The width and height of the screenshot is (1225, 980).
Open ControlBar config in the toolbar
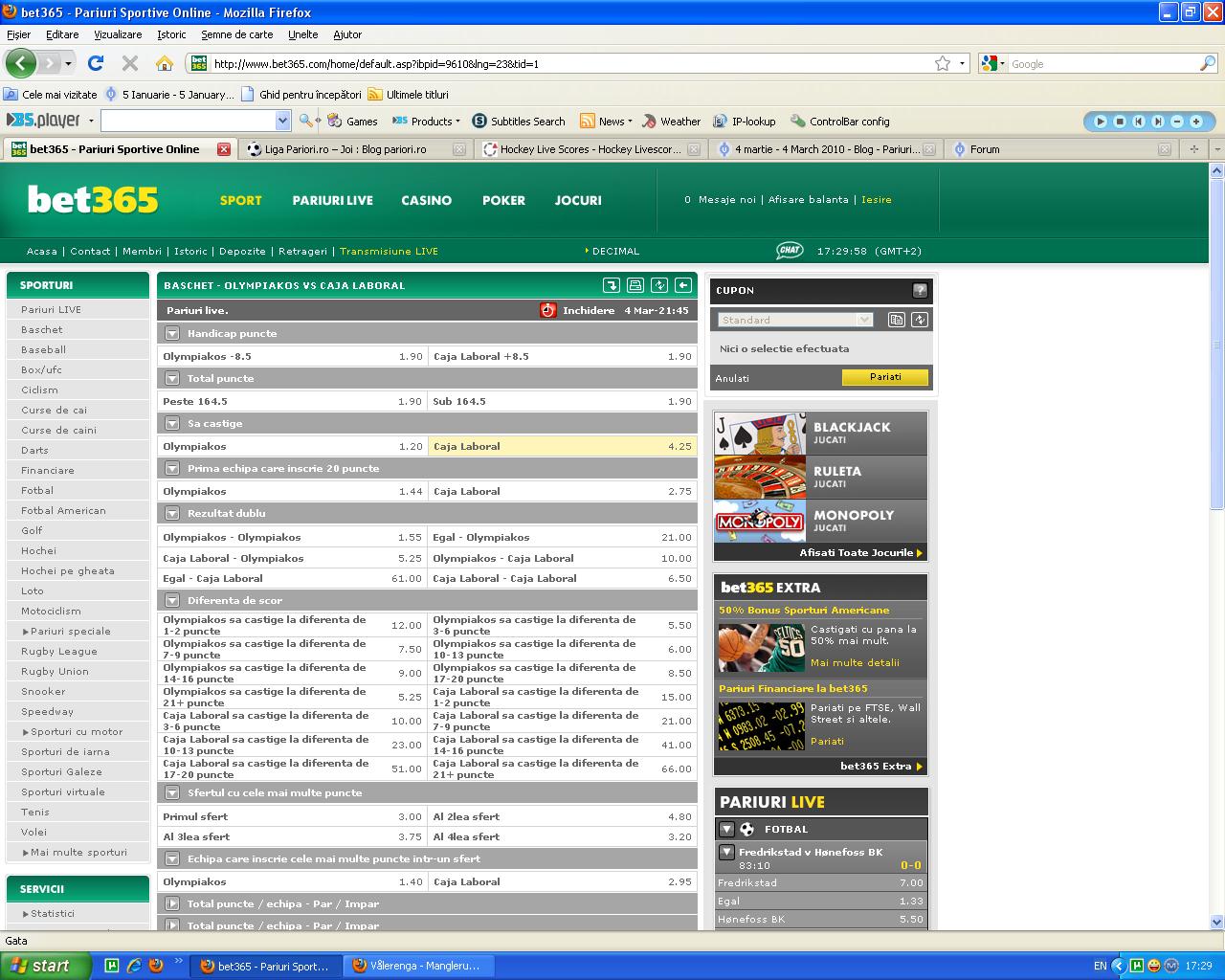coord(840,122)
